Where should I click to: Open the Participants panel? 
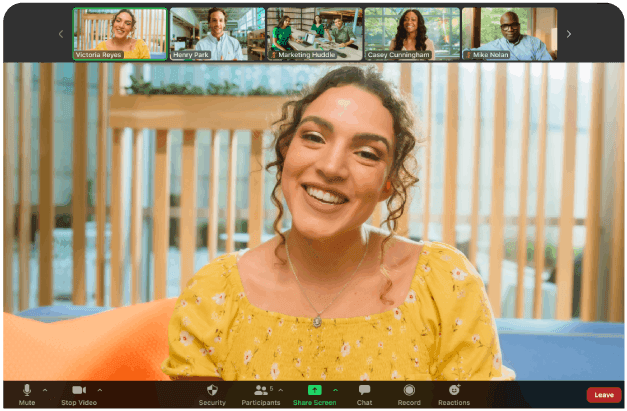coord(261,395)
